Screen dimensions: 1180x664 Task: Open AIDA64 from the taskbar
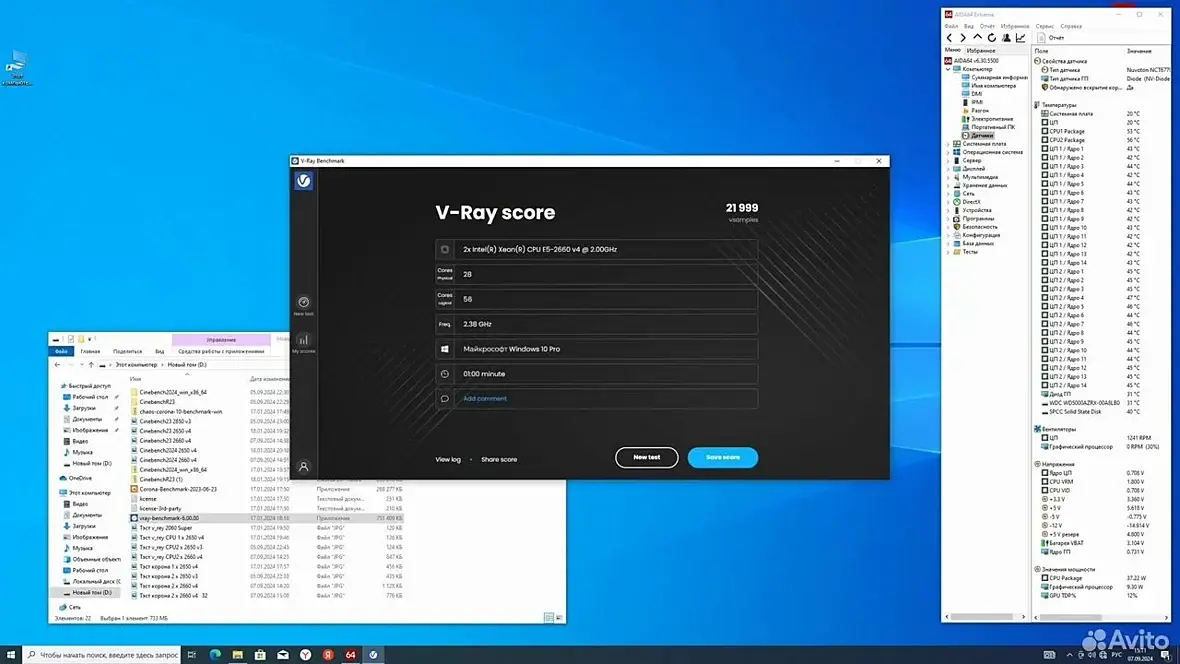coord(351,655)
